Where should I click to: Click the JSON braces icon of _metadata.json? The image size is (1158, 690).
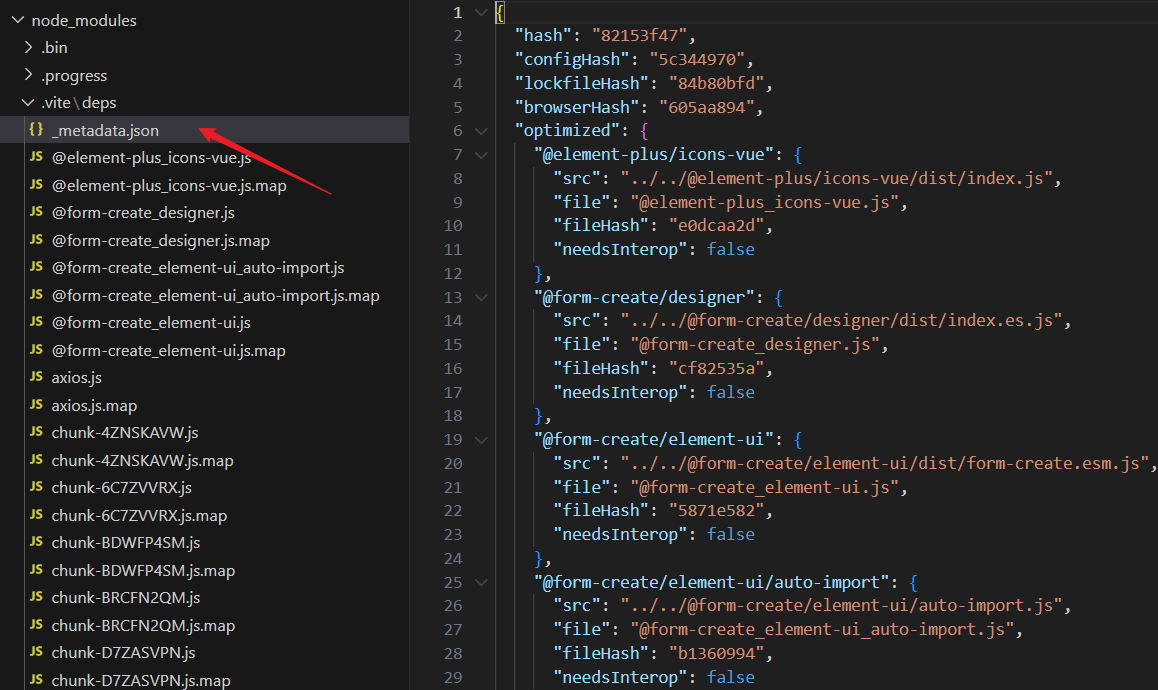tap(36, 130)
